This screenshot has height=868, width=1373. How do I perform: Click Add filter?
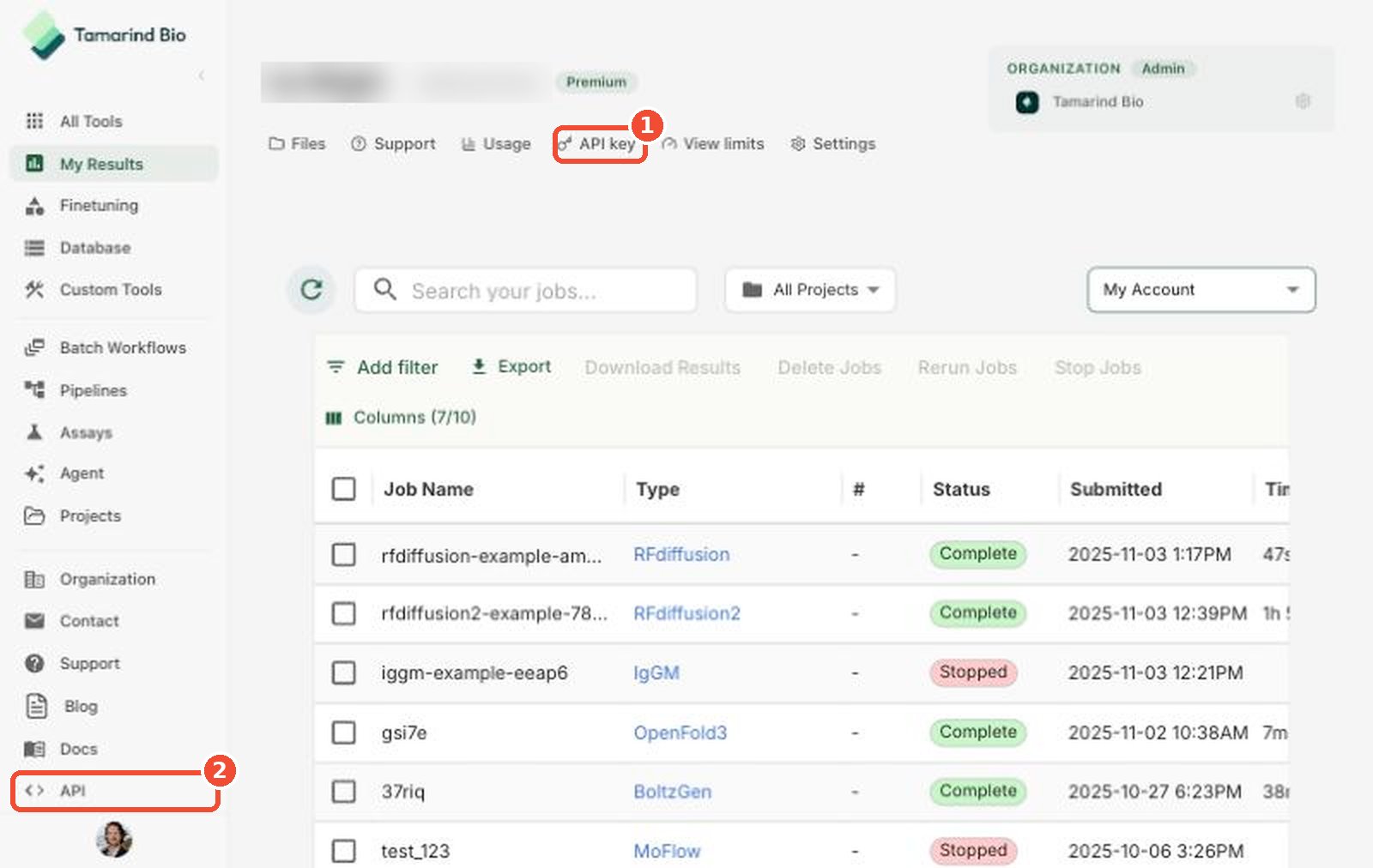pyautogui.click(x=383, y=367)
